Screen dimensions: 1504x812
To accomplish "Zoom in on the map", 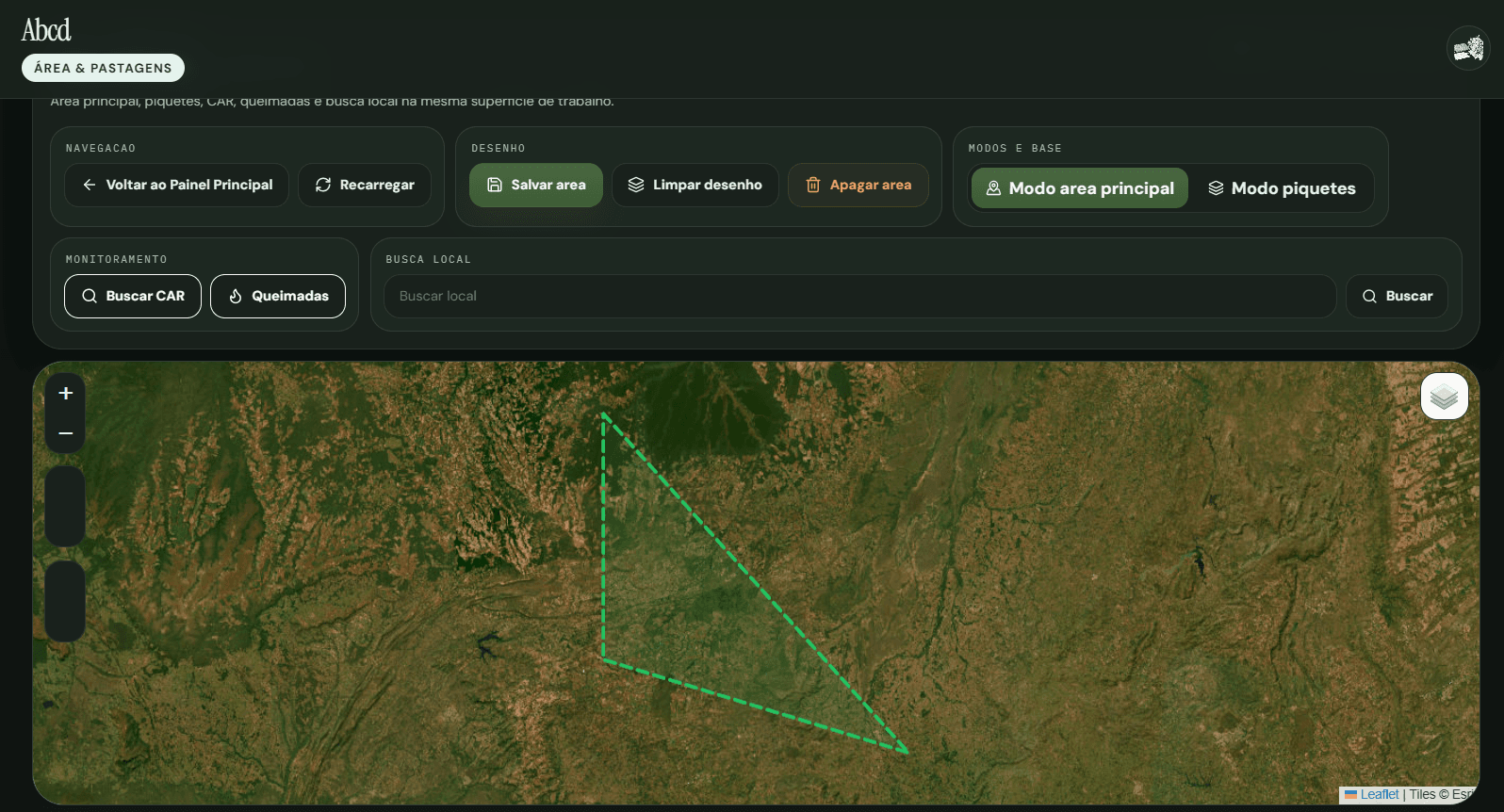I will (66, 394).
